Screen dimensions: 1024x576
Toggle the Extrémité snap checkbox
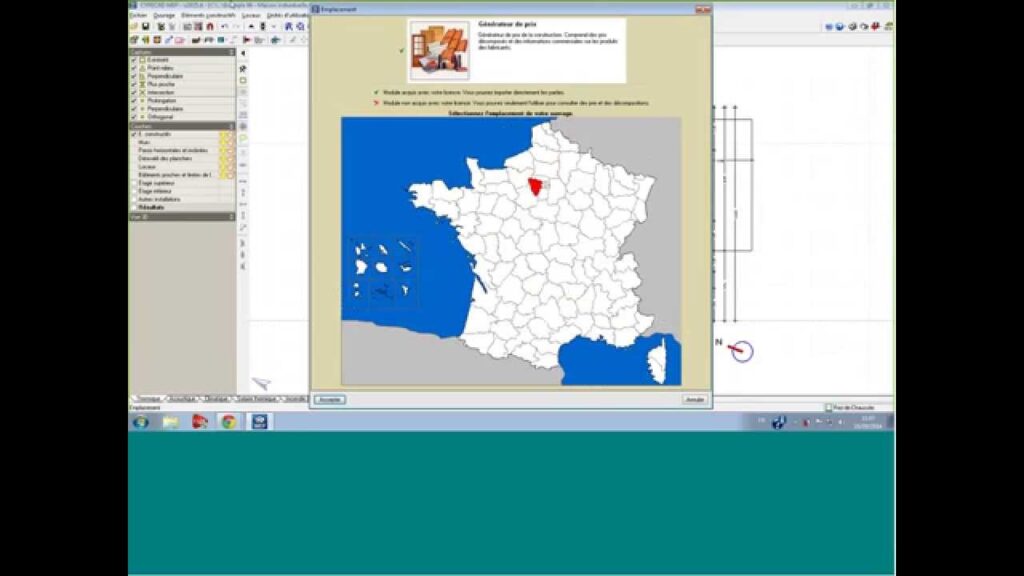pyautogui.click(x=134, y=60)
